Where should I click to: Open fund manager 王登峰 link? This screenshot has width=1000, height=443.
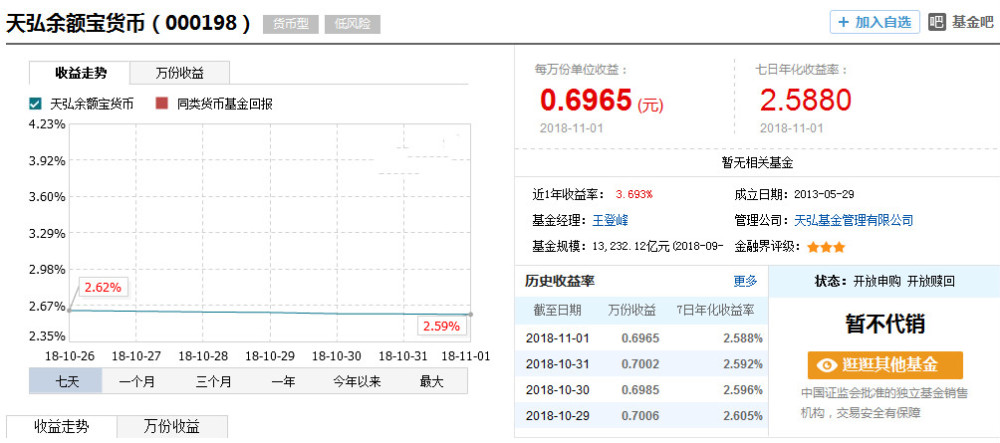point(610,221)
